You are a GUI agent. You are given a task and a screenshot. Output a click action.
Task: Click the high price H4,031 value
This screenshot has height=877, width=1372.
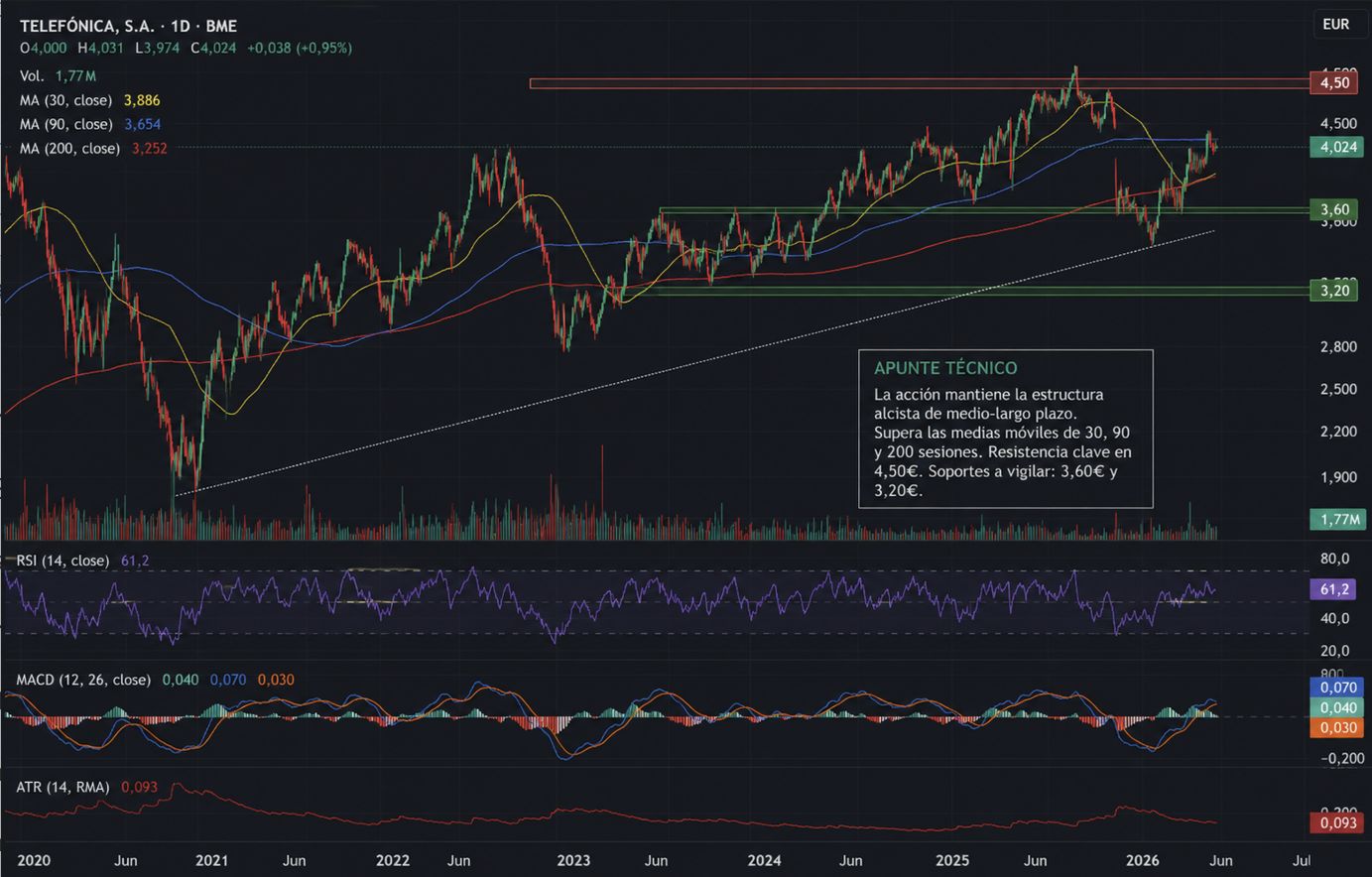[x=100, y=48]
